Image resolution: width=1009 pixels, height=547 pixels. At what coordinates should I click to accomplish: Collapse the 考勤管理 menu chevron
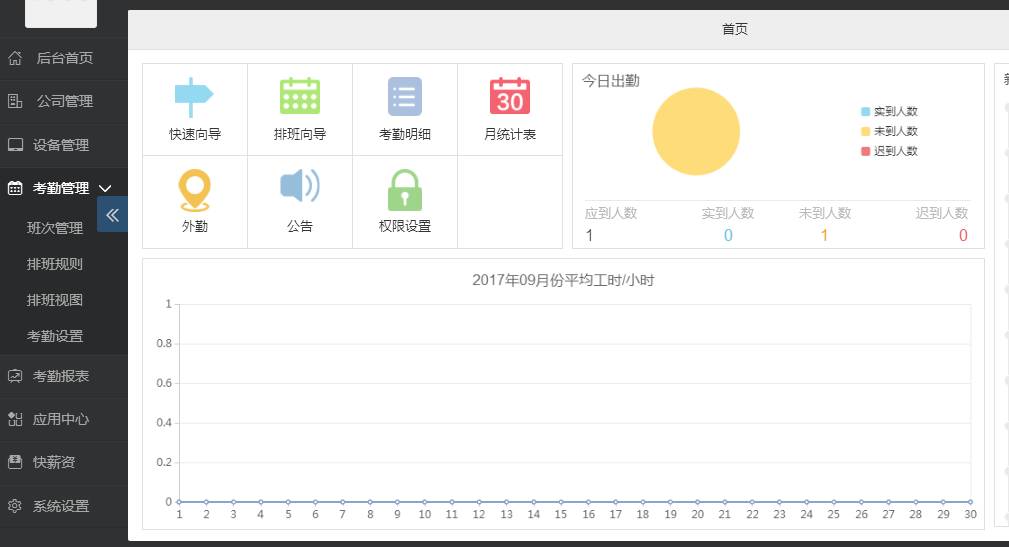click(x=106, y=189)
